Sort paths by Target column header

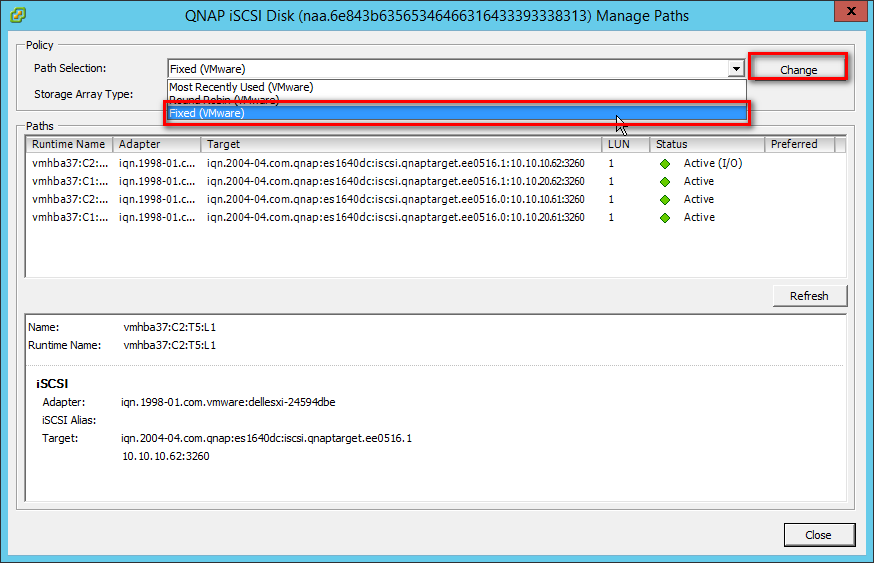click(400, 144)
